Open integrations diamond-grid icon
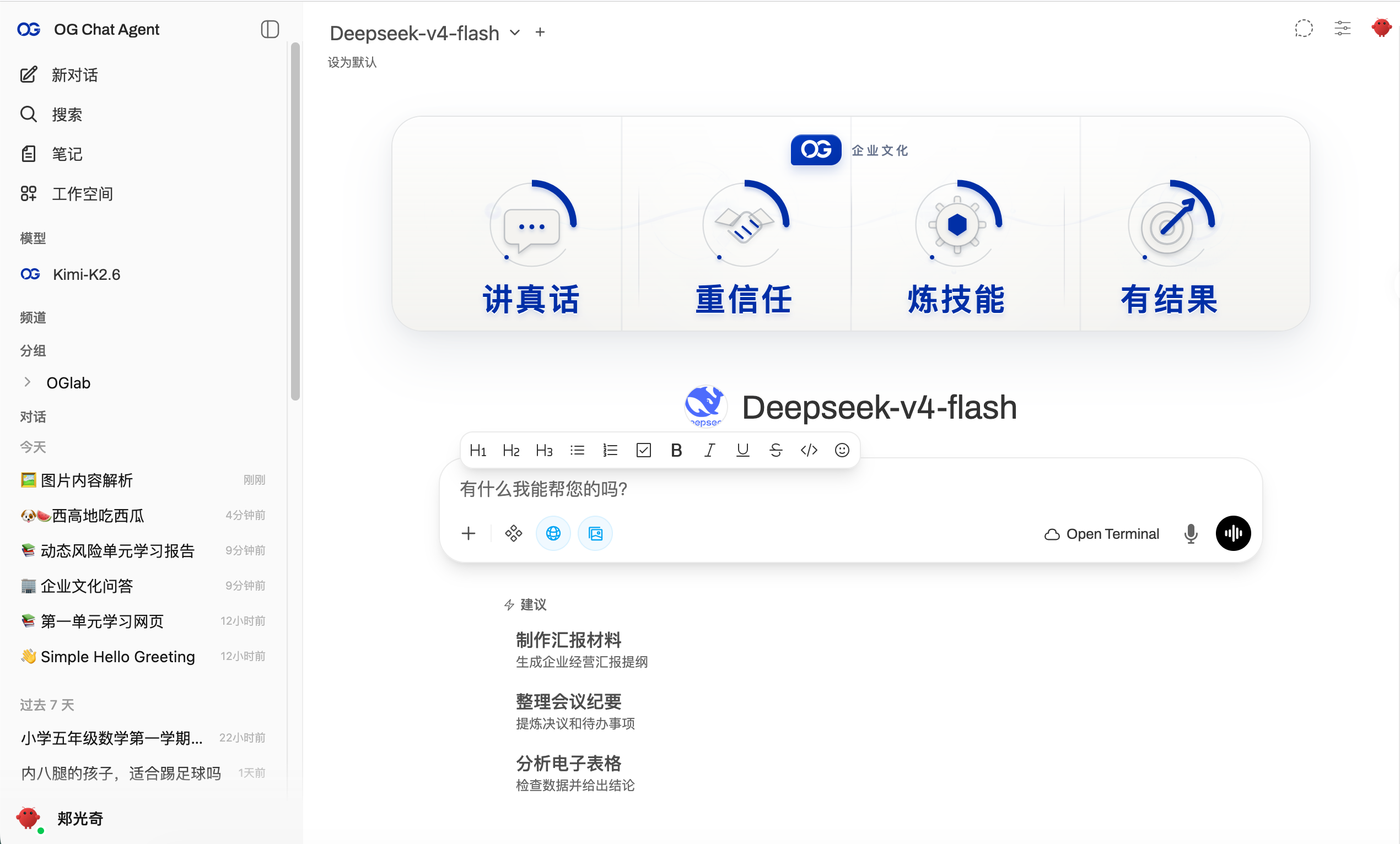Viewport: 1400px width, 844px height. tap(513, 533)
